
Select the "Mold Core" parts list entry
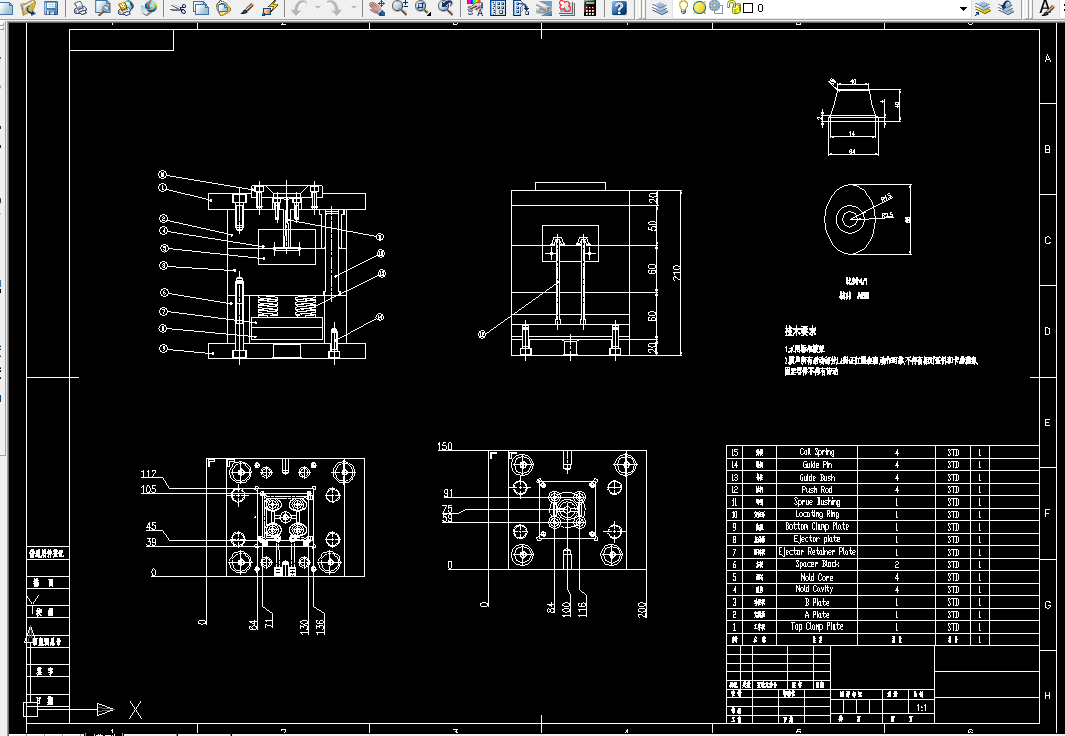tap(816, 577)
